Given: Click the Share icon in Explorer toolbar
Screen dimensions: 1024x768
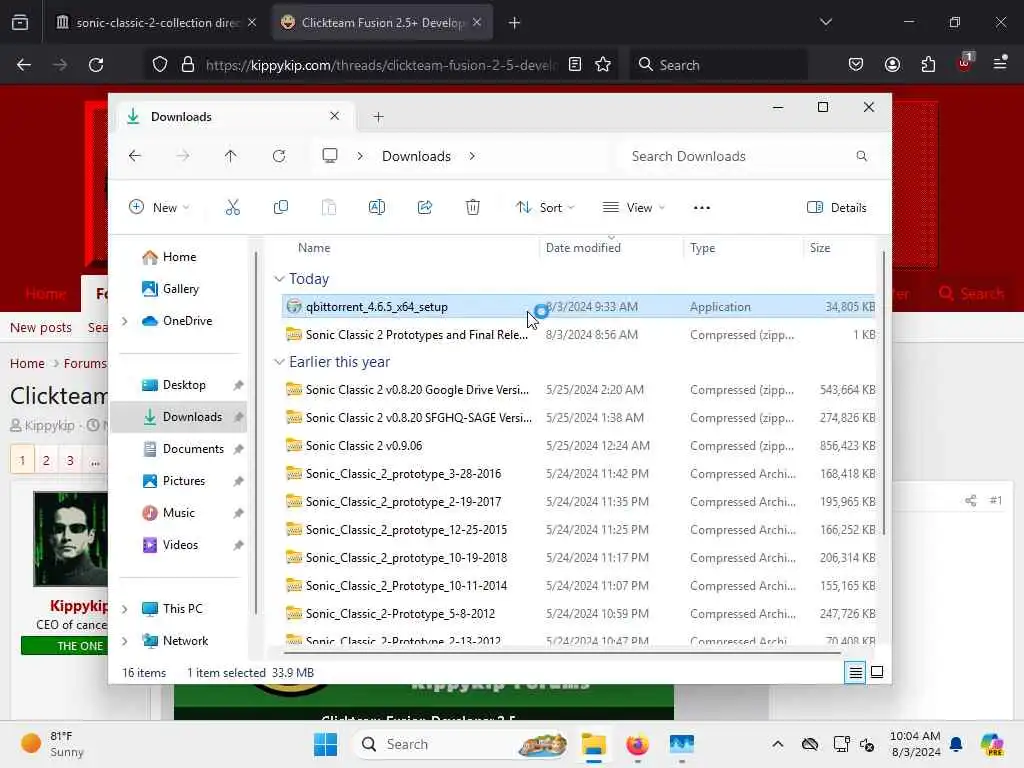Looking at the screenshot, I should tap(424, 208).
